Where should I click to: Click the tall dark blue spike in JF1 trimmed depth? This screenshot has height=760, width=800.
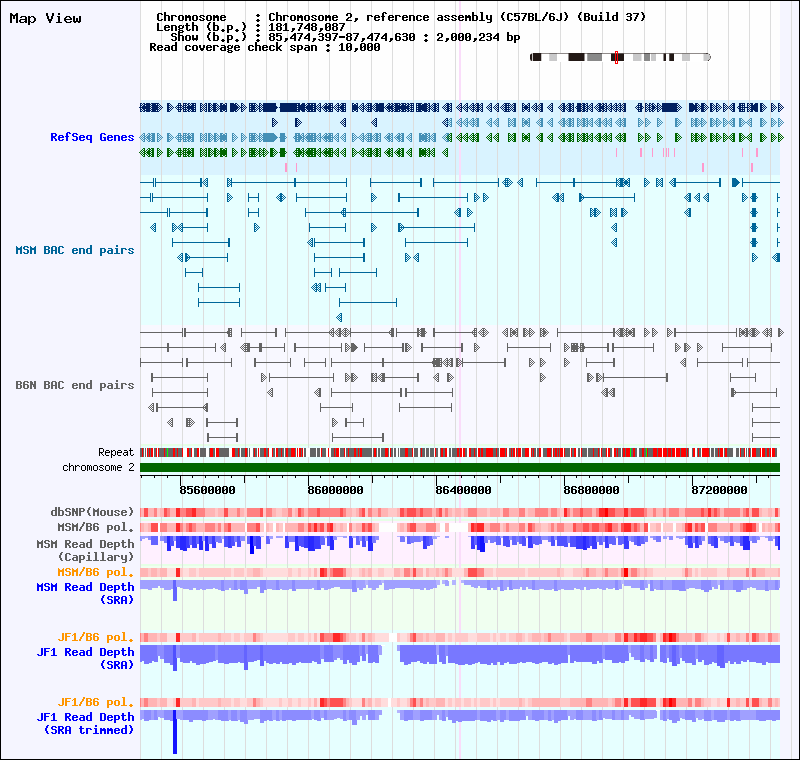point(175,732)
